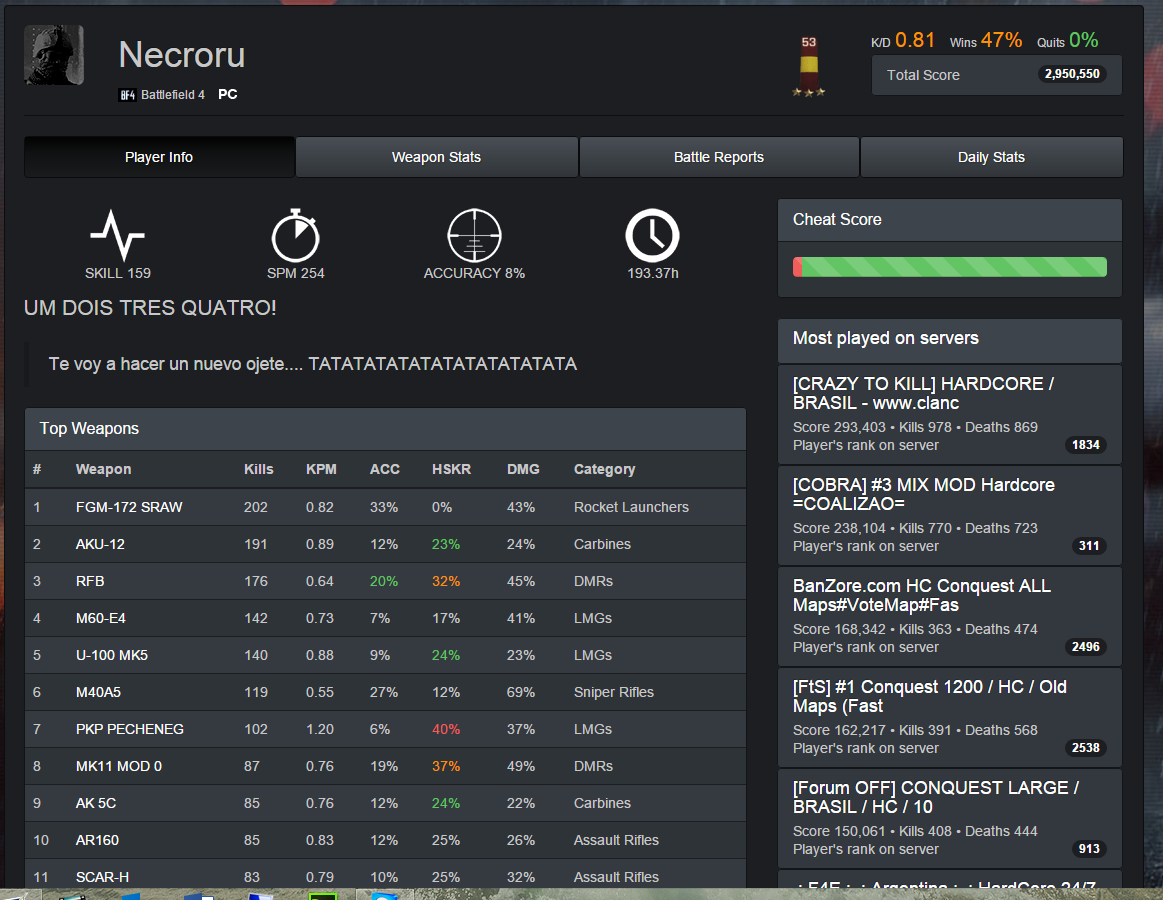The width and height of the screenshot is (1163, 900).
Task: Sort by the ACC column header
Action: point(385,469)
